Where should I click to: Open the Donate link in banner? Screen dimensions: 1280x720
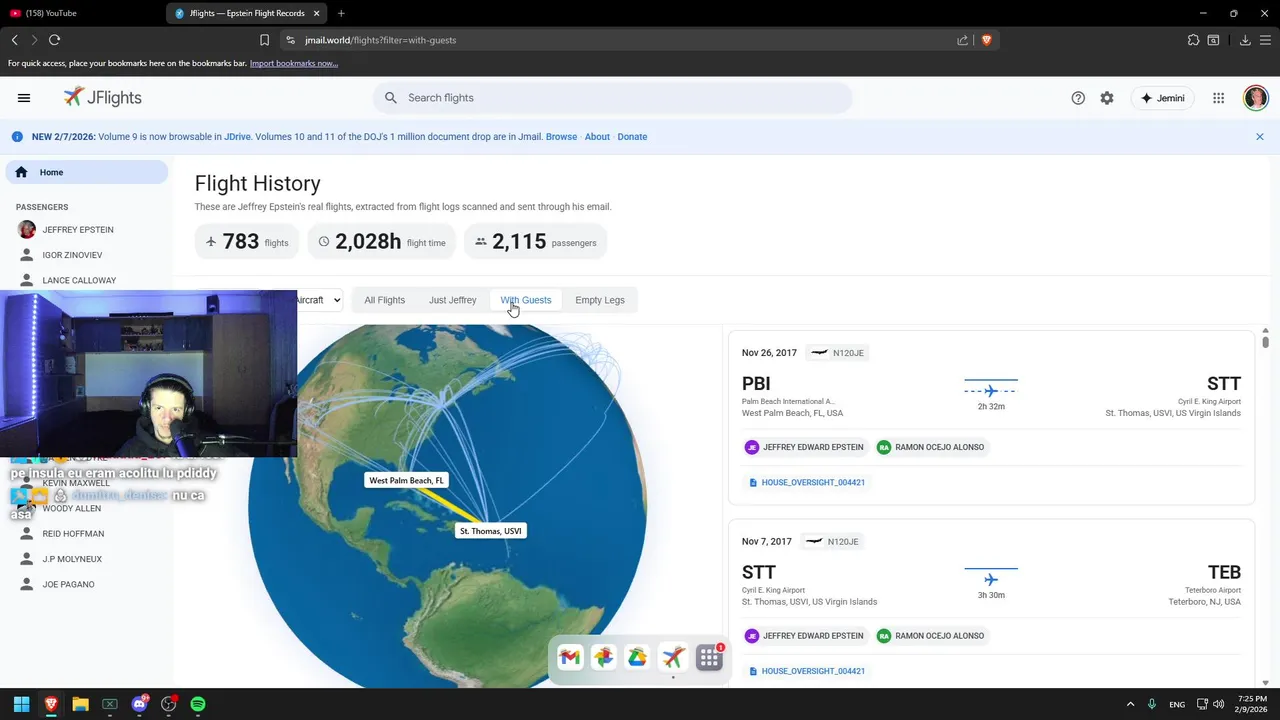[x=632, y=137]
